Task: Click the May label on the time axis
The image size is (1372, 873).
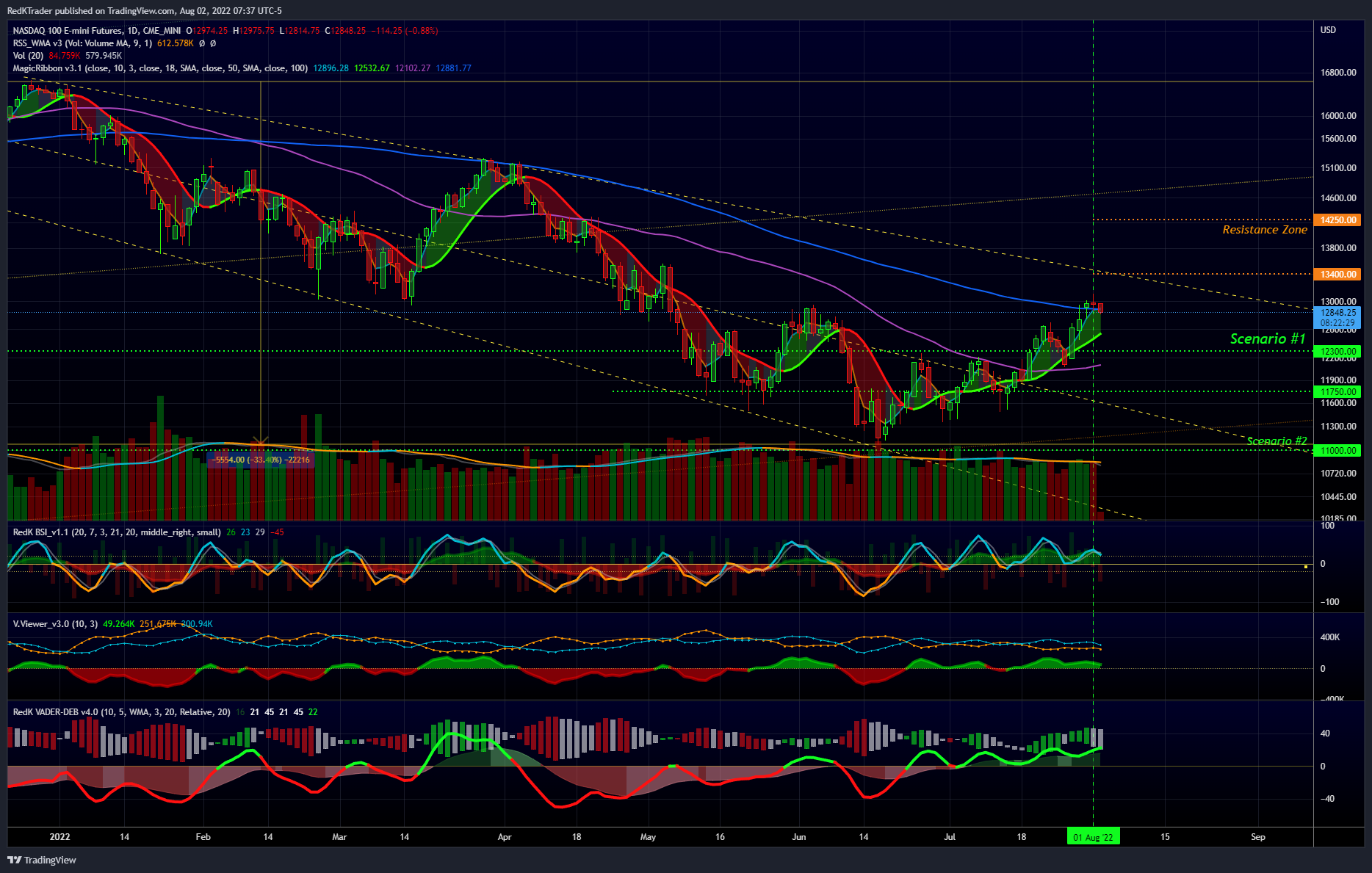Action: click(x=648, y=837)
